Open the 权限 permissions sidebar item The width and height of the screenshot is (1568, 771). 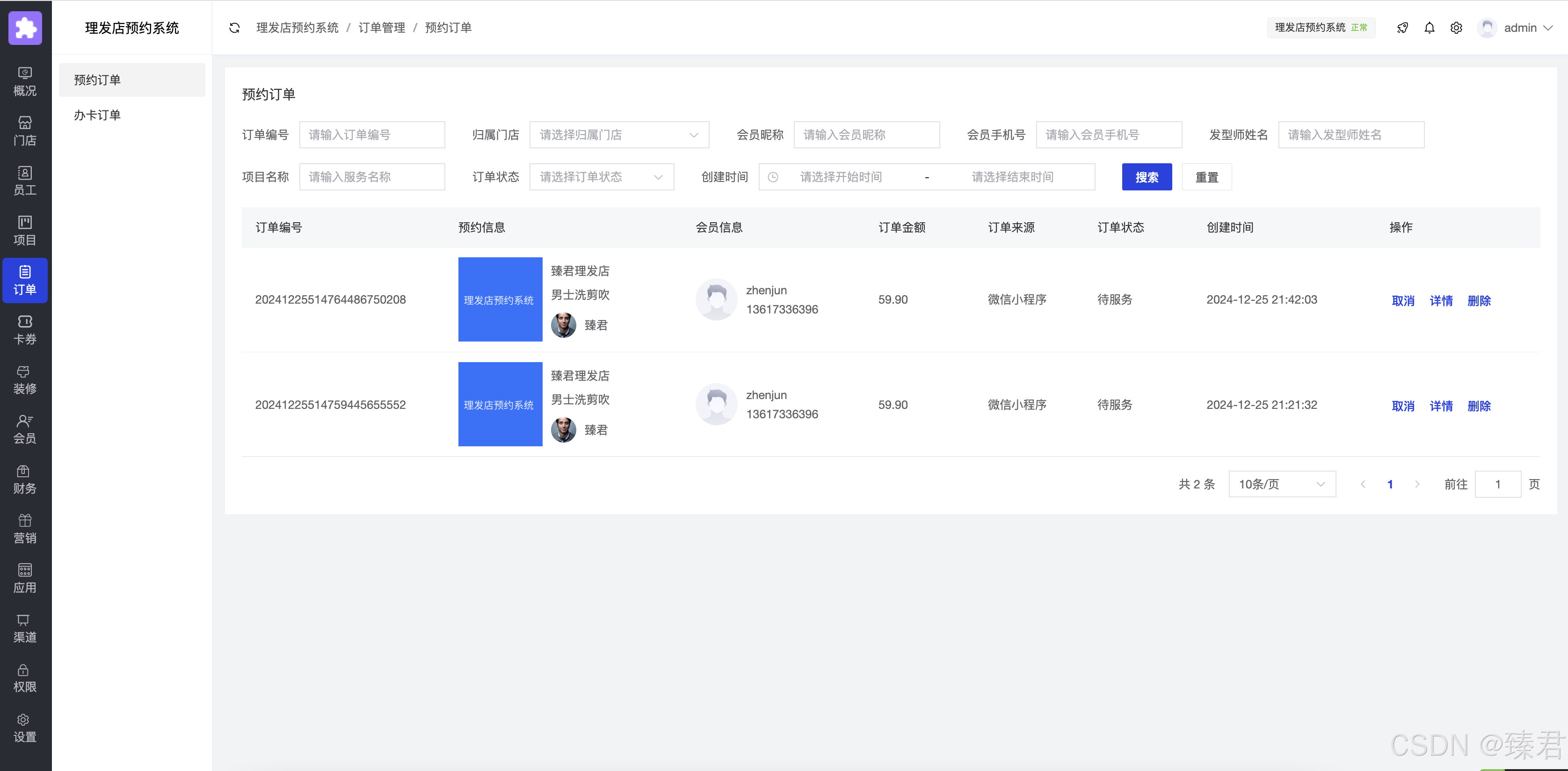(x=25, y=678)
